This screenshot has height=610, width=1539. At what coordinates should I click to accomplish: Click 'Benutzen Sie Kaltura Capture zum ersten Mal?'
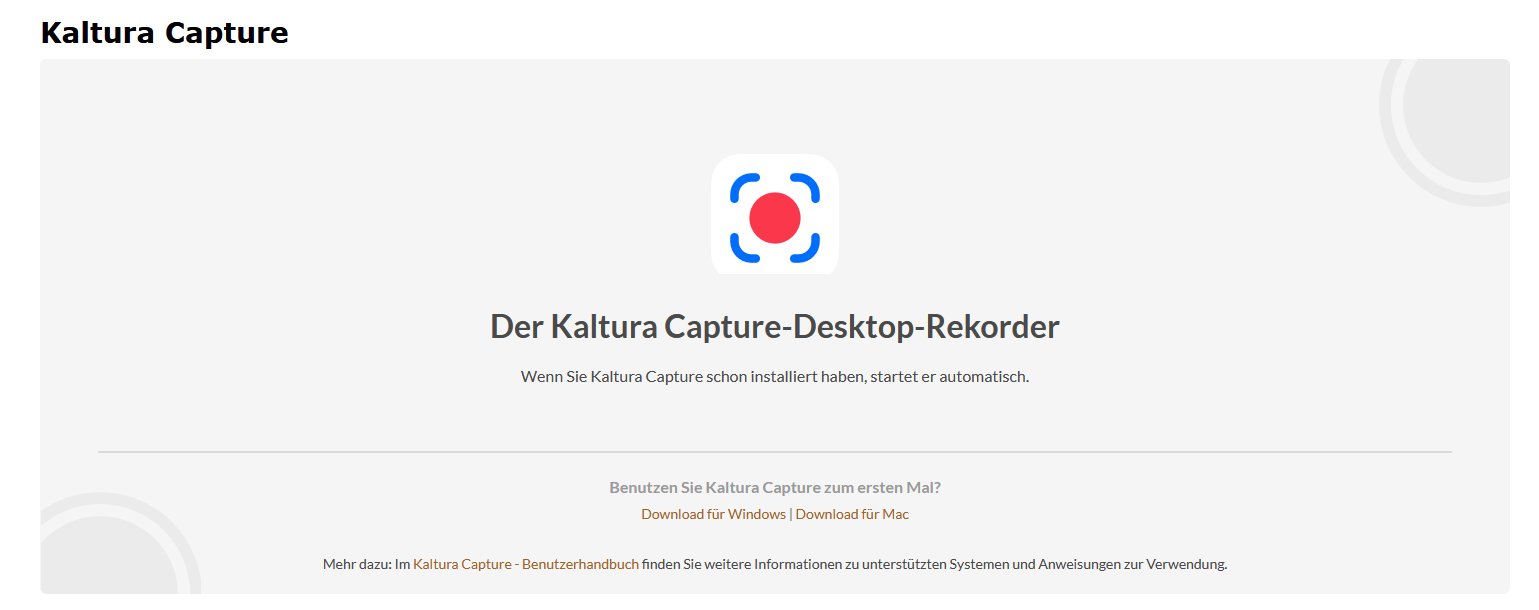pos(774,488)
